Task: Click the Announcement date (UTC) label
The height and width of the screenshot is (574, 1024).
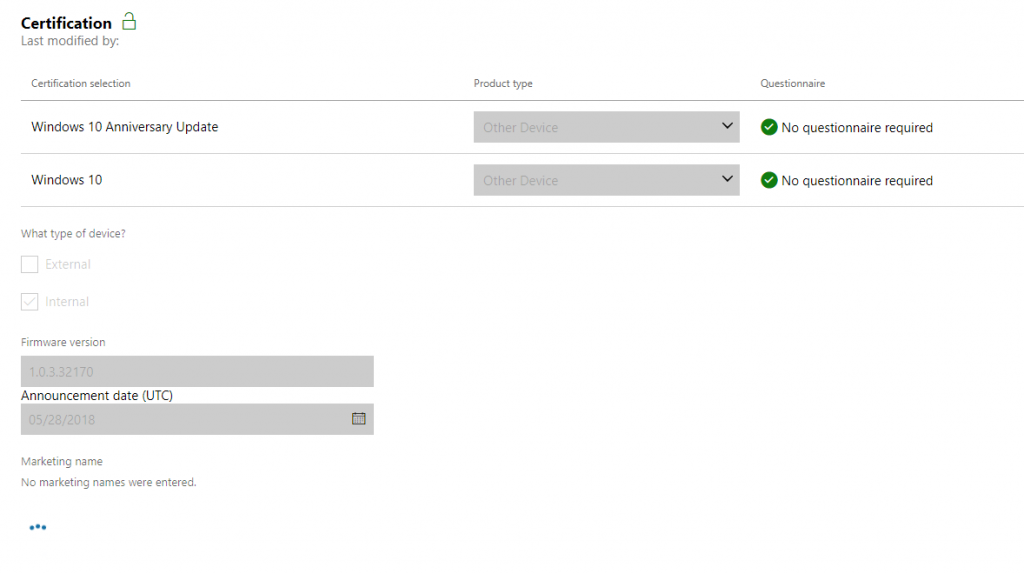Action: [97, 396]
